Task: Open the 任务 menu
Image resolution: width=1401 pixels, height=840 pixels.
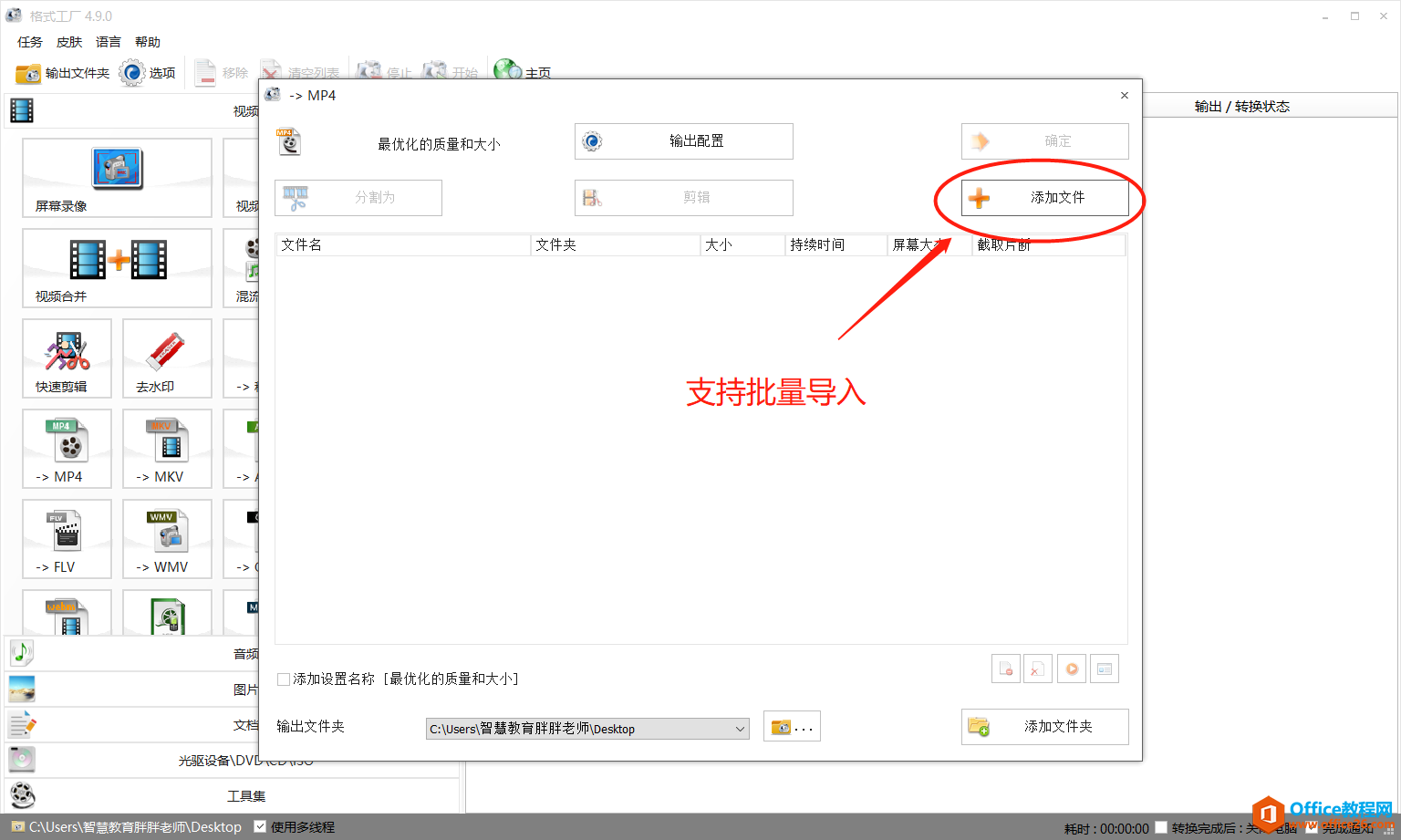Action: 29,42
